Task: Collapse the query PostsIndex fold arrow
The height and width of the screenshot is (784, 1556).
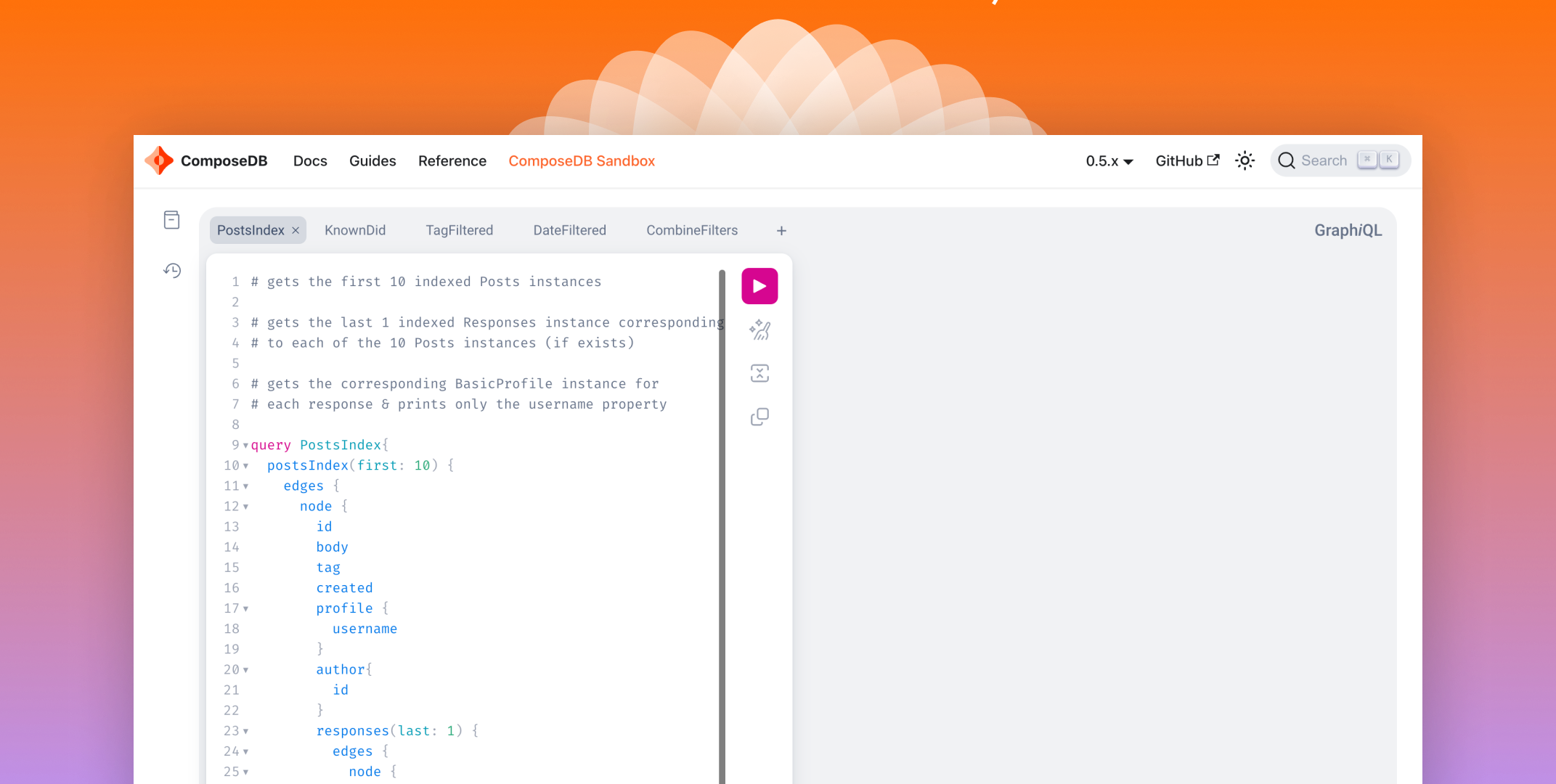Action: click(x=245, y=445)
